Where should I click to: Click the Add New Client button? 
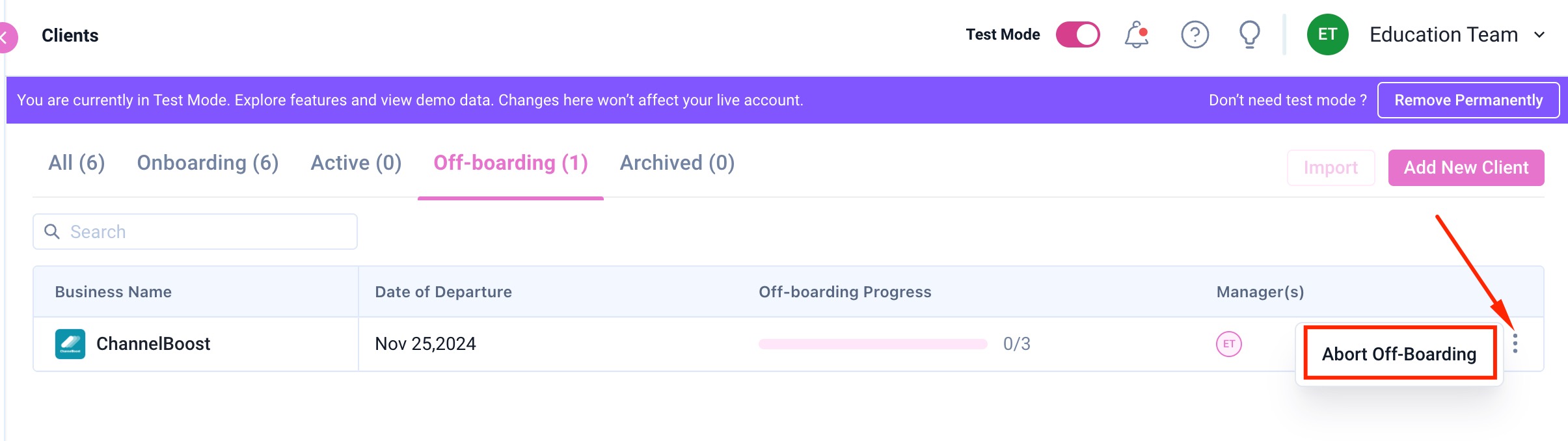1466,168
